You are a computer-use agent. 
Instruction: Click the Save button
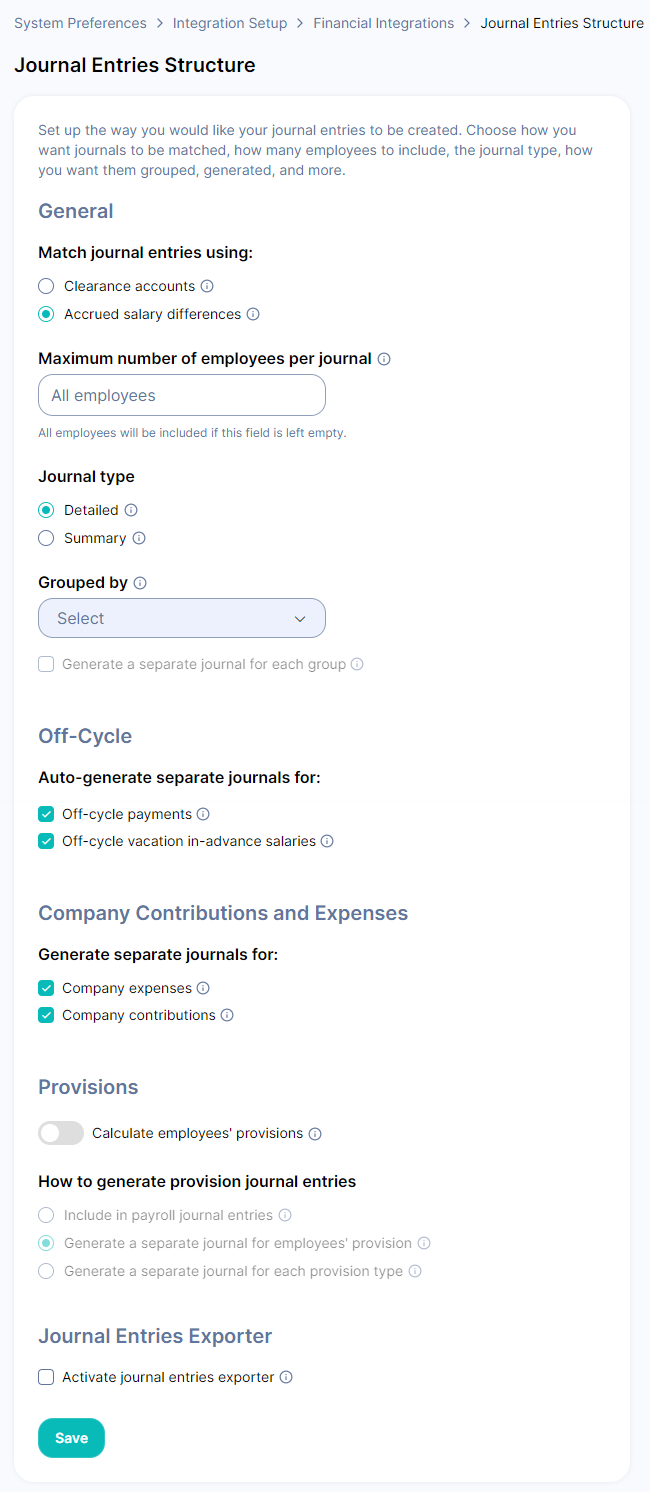[x=71, y=1438]
